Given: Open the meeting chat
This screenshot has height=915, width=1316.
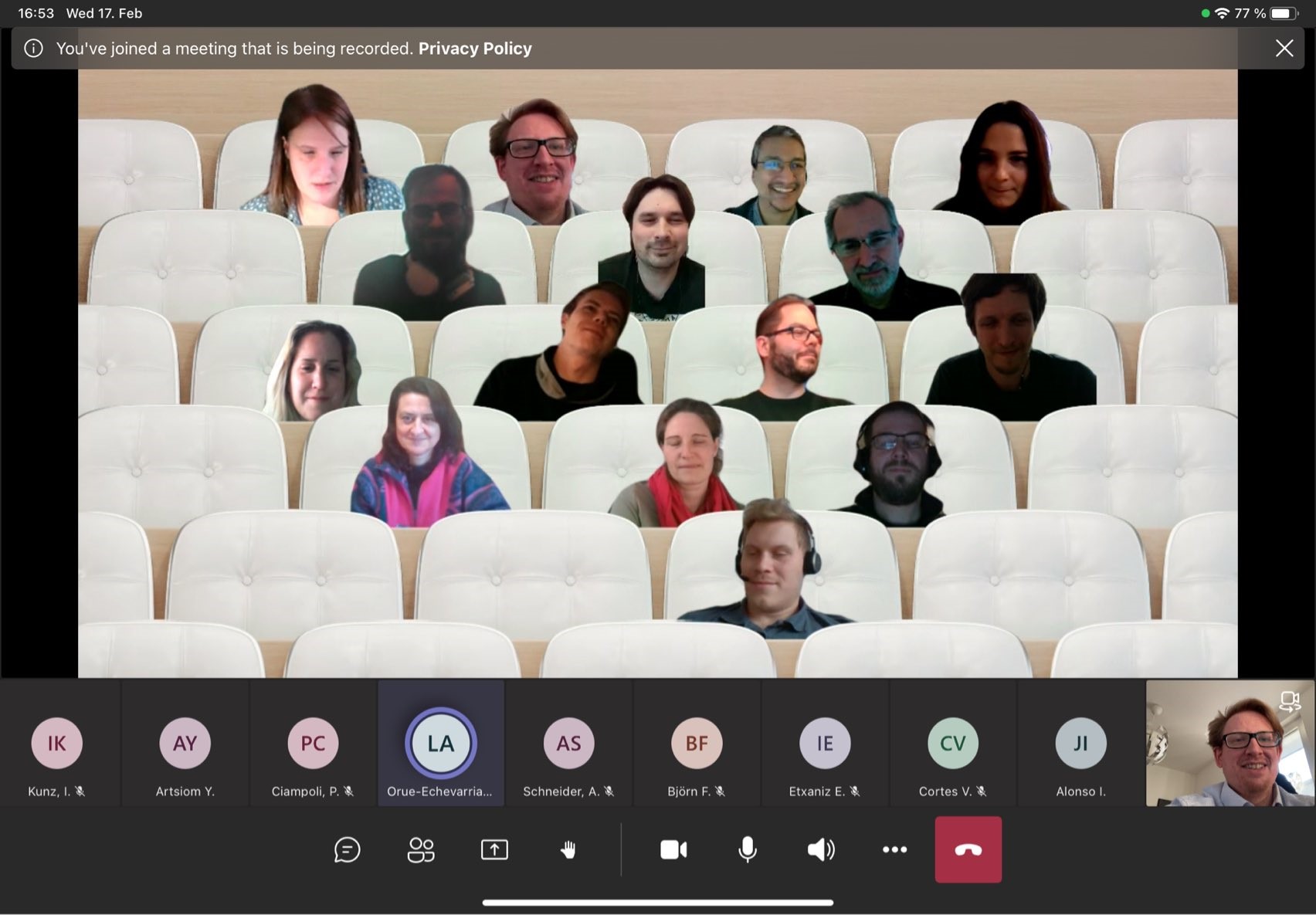Looking at the screenshot, I should pos(347,849).
